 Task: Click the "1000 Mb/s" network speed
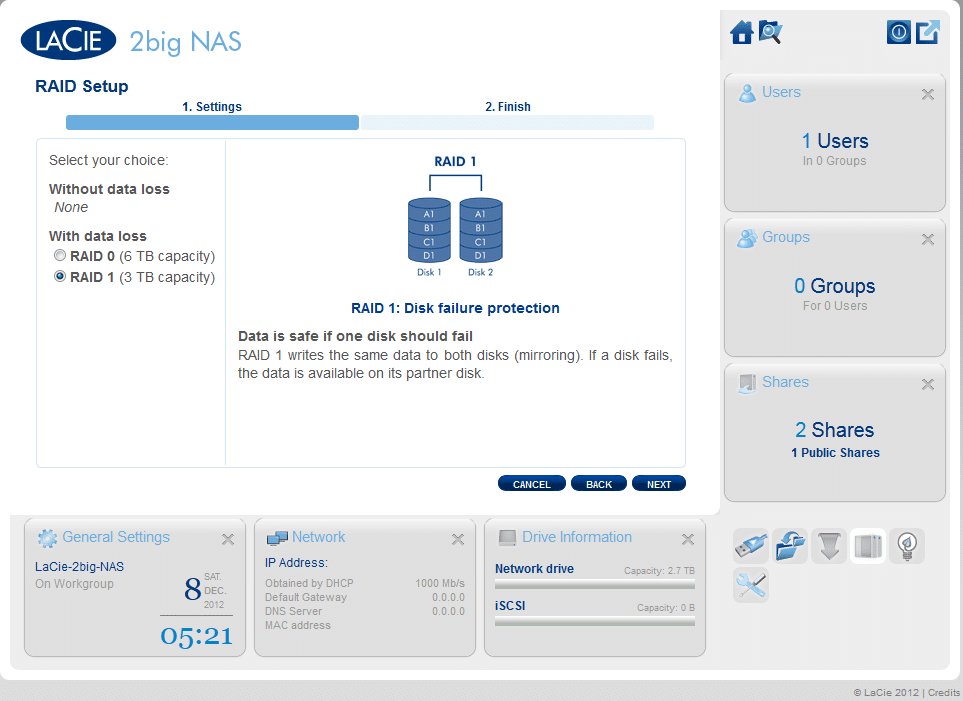[x=440, y=583]
